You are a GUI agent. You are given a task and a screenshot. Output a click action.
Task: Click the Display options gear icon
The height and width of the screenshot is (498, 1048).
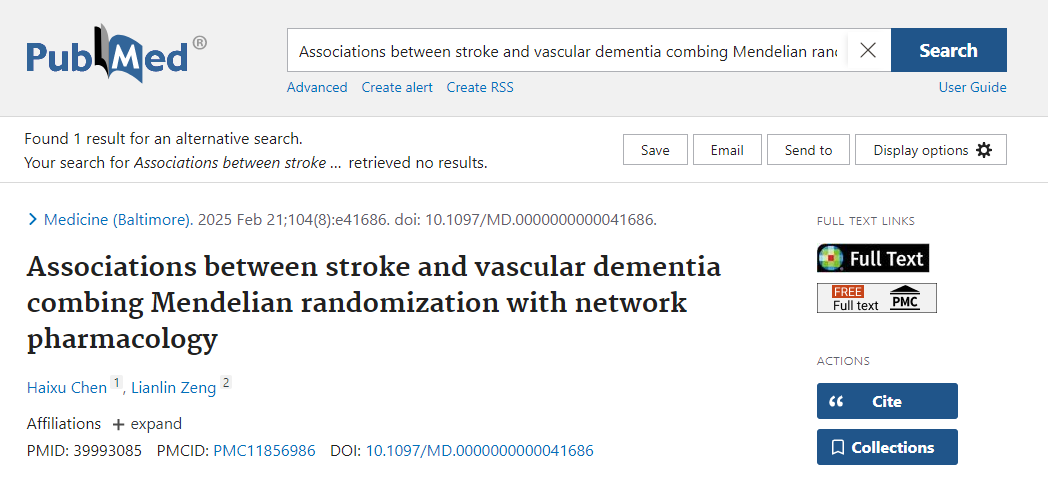pyautogui.click(x=984, y=150)
